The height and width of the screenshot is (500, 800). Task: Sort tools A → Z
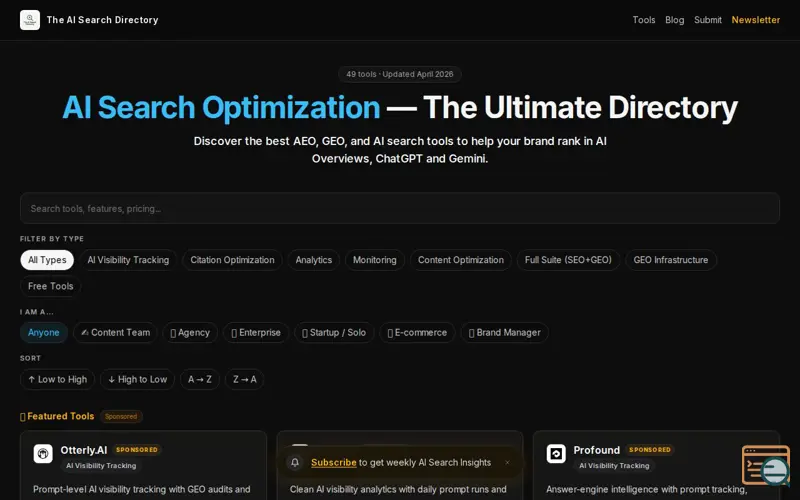[x=199, y=380]
